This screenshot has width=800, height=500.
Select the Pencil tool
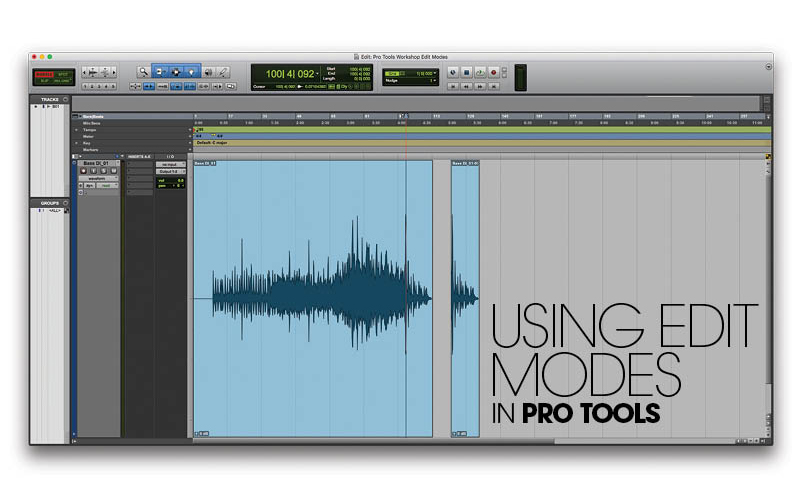tap(223, 72)
